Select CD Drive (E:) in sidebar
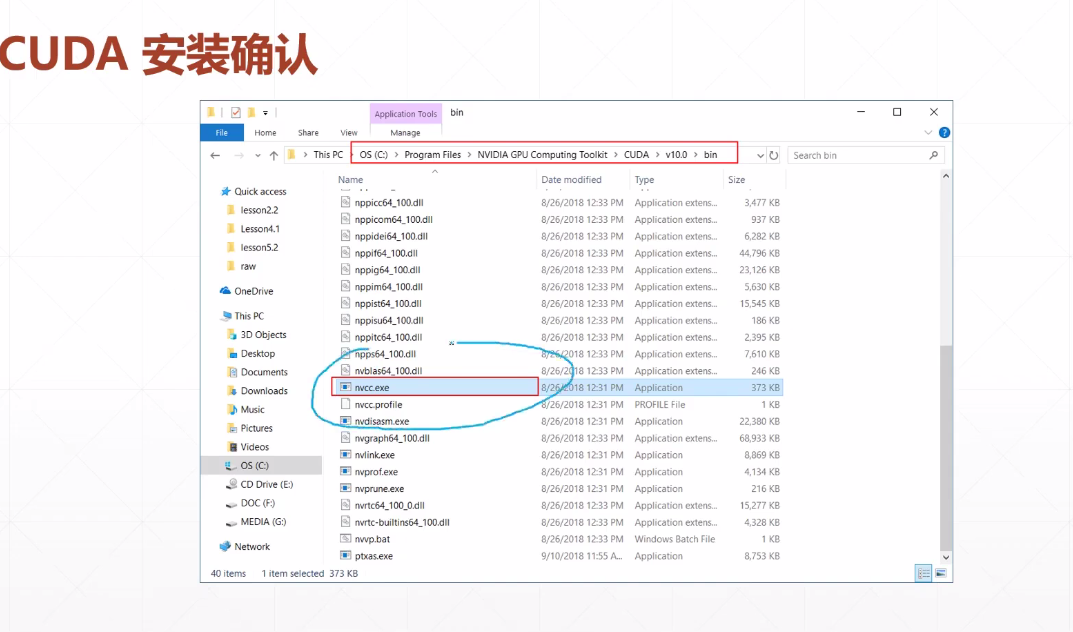This screenshot has height=632, width=1073. coord(266,484)
